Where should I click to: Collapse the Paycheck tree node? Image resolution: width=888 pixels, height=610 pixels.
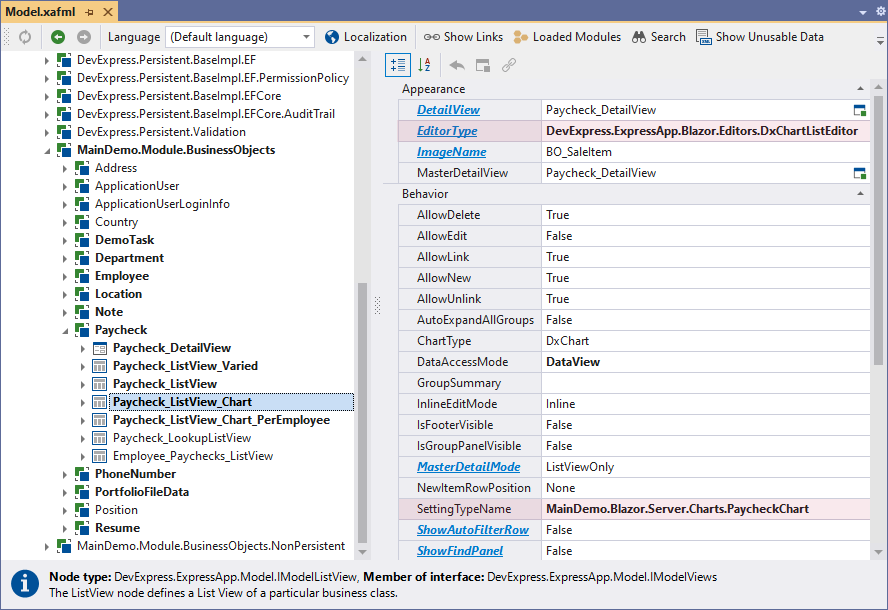(x=65, y=331)
